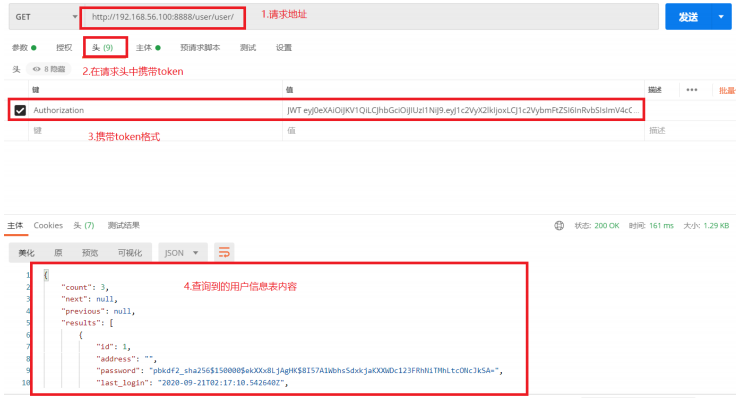Screen dimensions: 744x406
Task: Add a new header value in empty row
Action: [x=463, y=130]
